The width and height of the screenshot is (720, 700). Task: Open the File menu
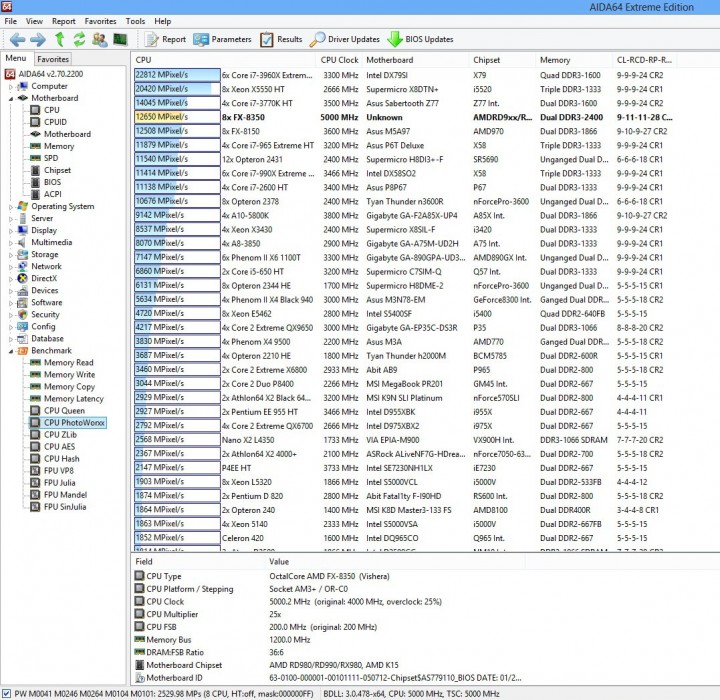pyautogui.click(x=11, y=21)
